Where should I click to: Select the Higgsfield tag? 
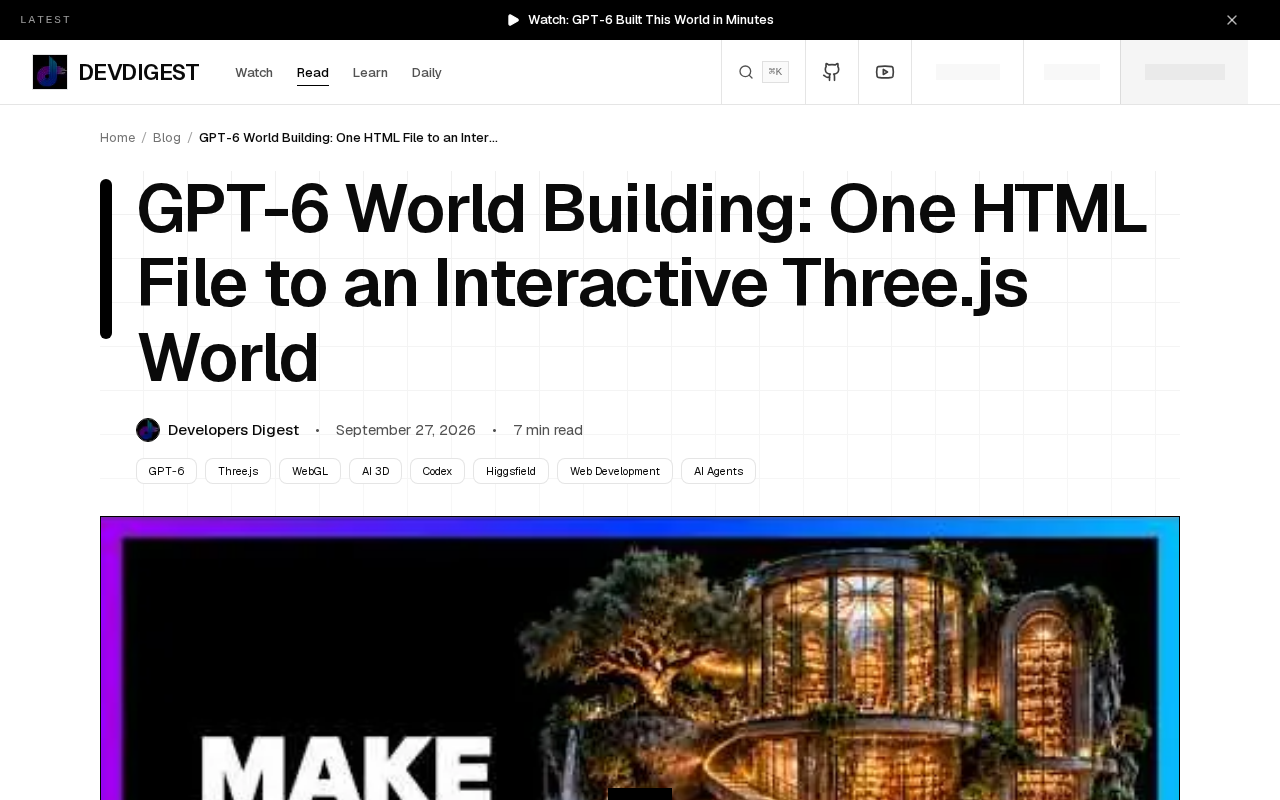click(511, 471)
